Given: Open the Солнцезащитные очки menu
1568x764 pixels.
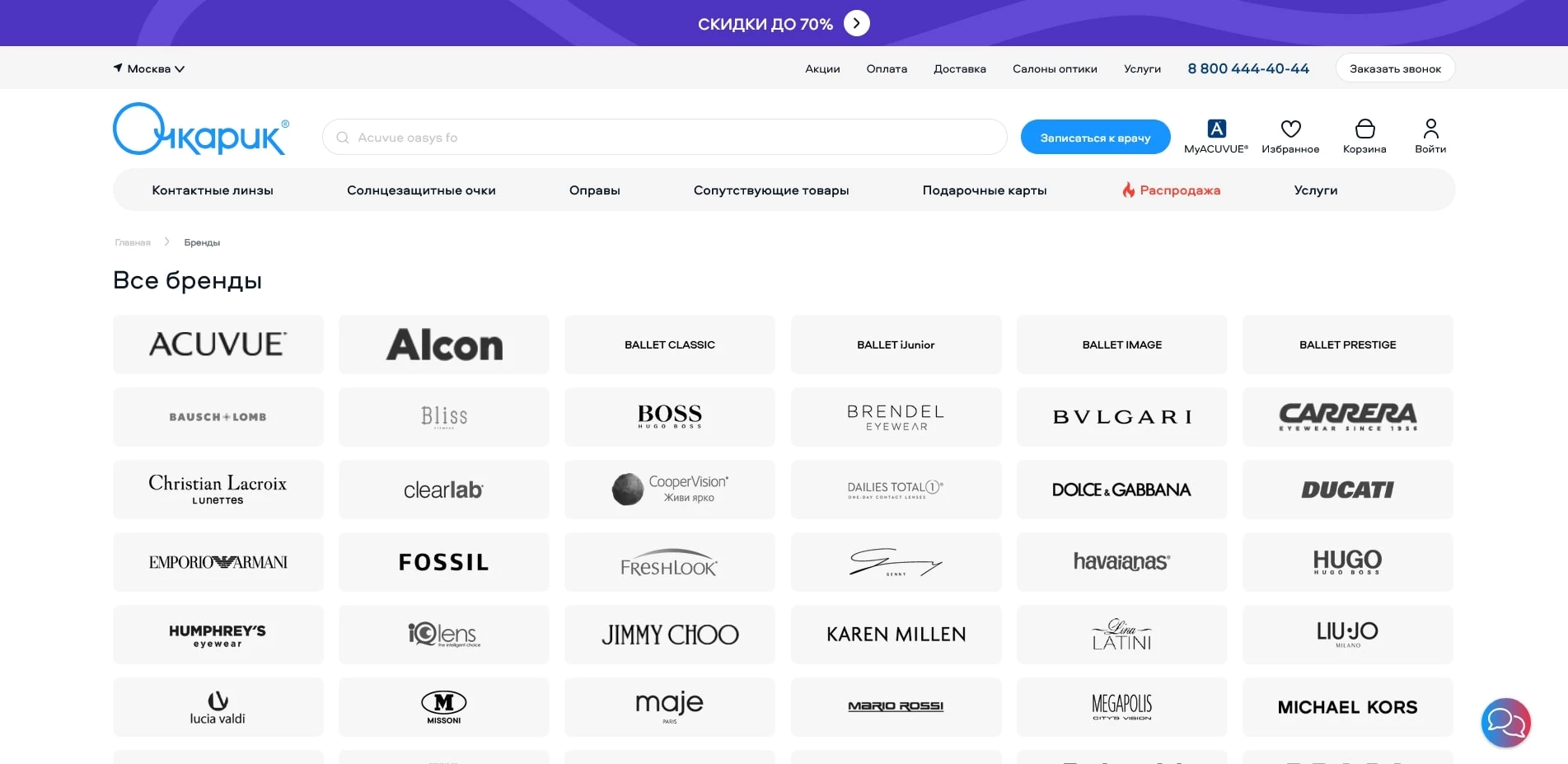Looking at the screenshot, I should [421, 190].
